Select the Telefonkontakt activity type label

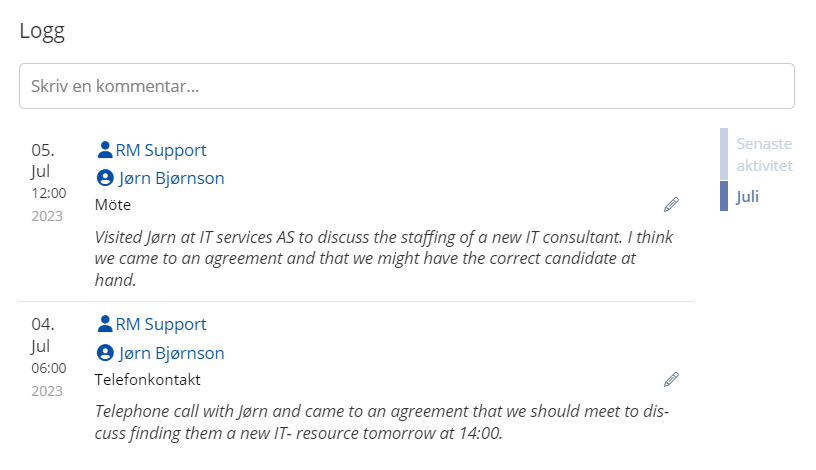[x=148, y=380]
